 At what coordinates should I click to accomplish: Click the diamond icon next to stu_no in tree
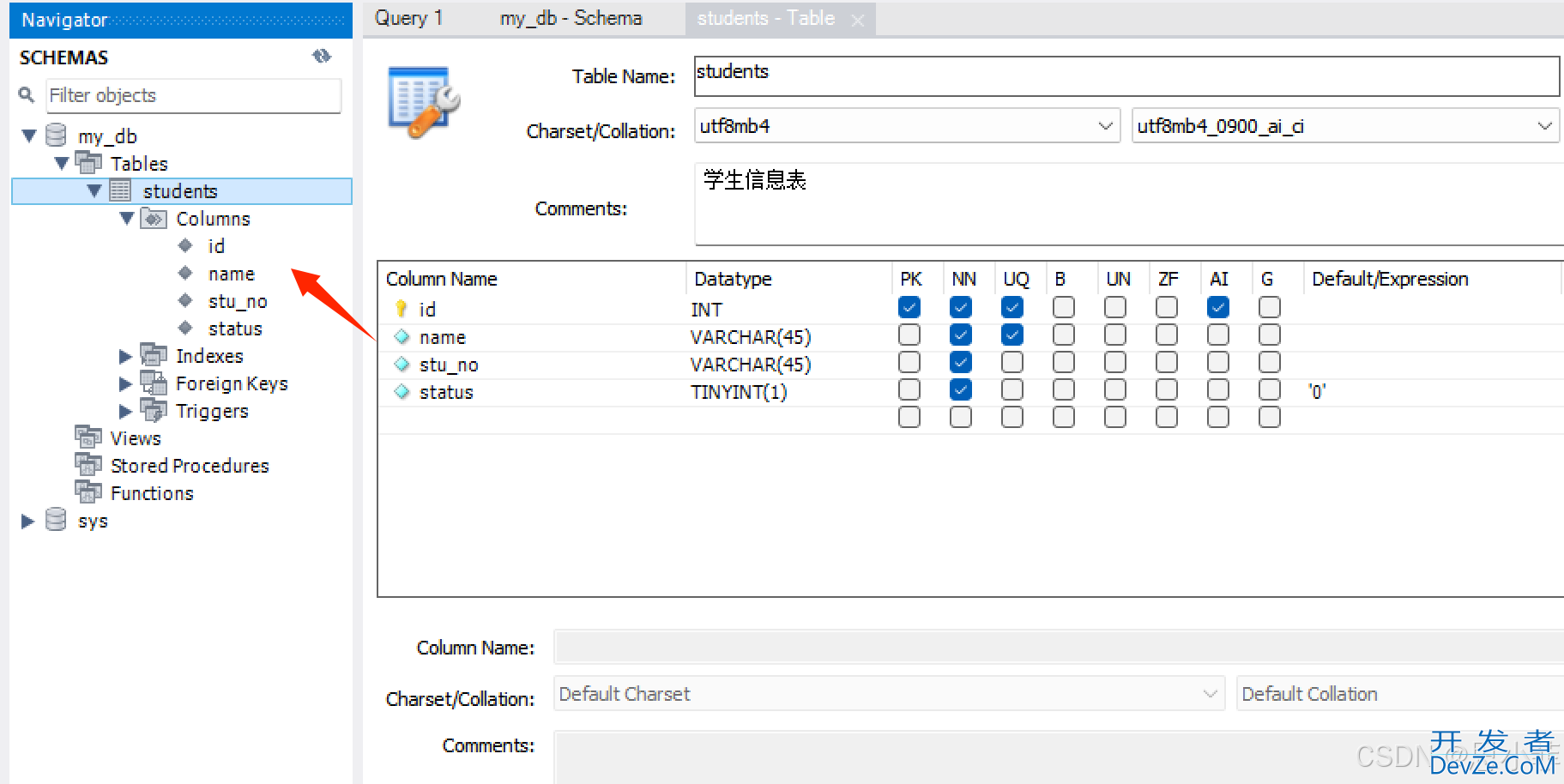(185, 300)
